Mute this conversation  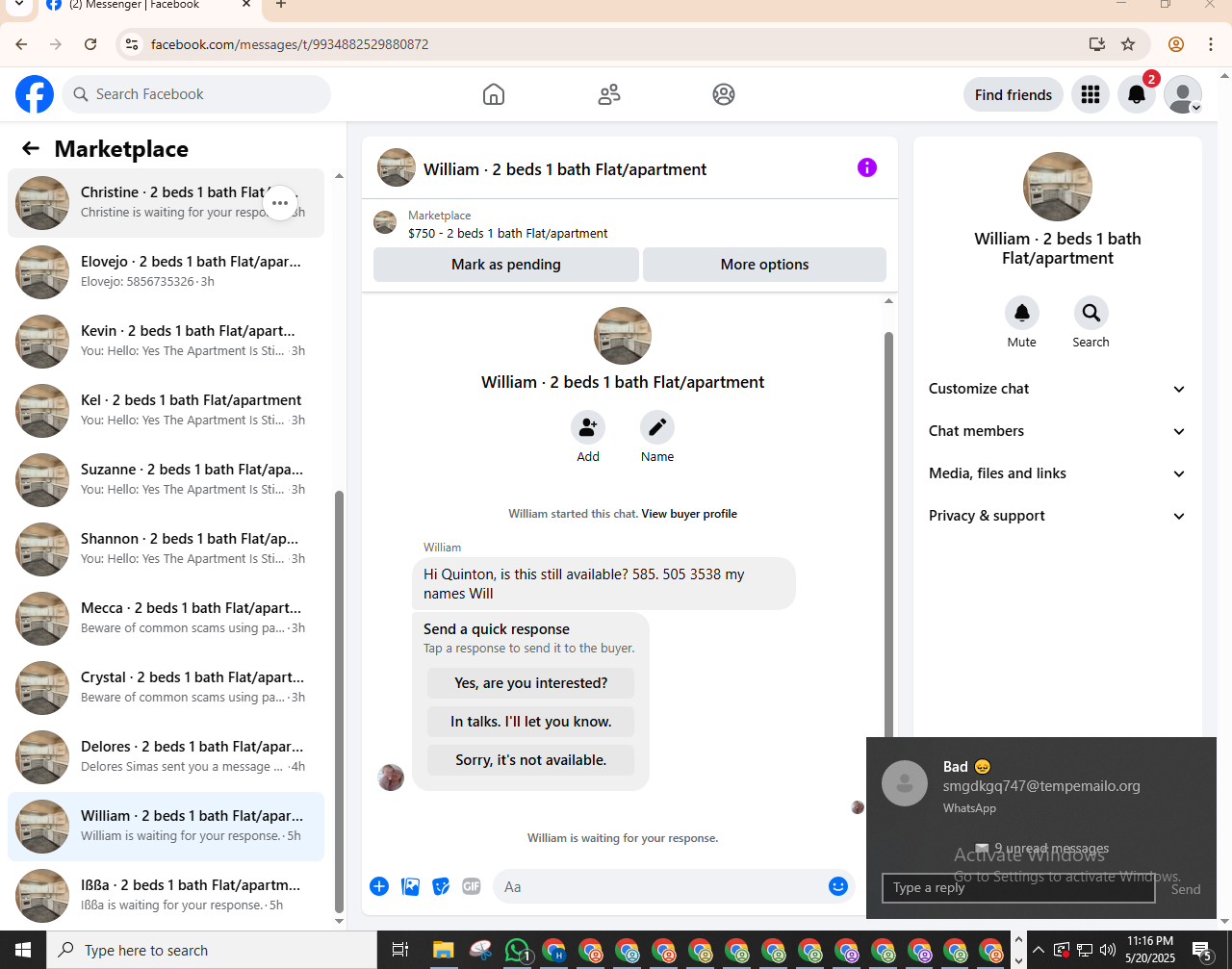point(1022,313)
